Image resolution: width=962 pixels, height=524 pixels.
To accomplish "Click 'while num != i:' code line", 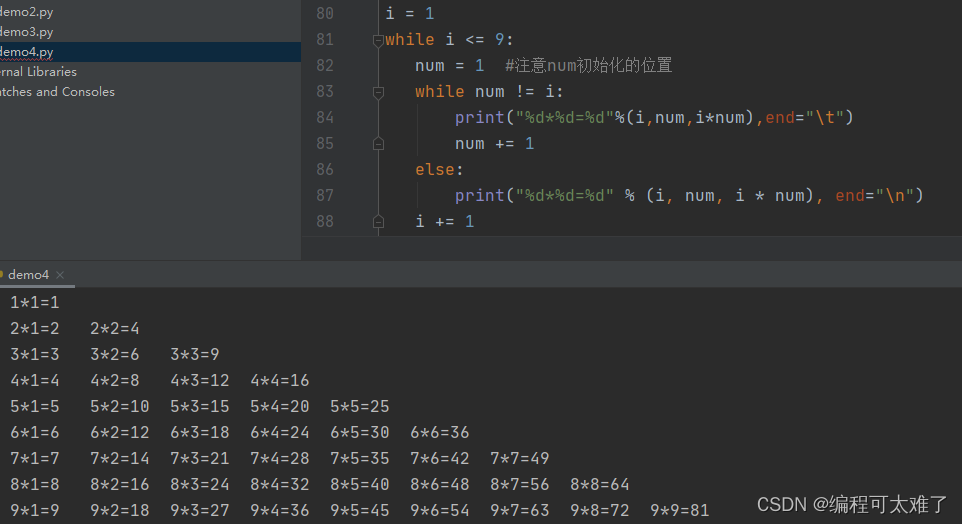I will (x=489, y=91).
